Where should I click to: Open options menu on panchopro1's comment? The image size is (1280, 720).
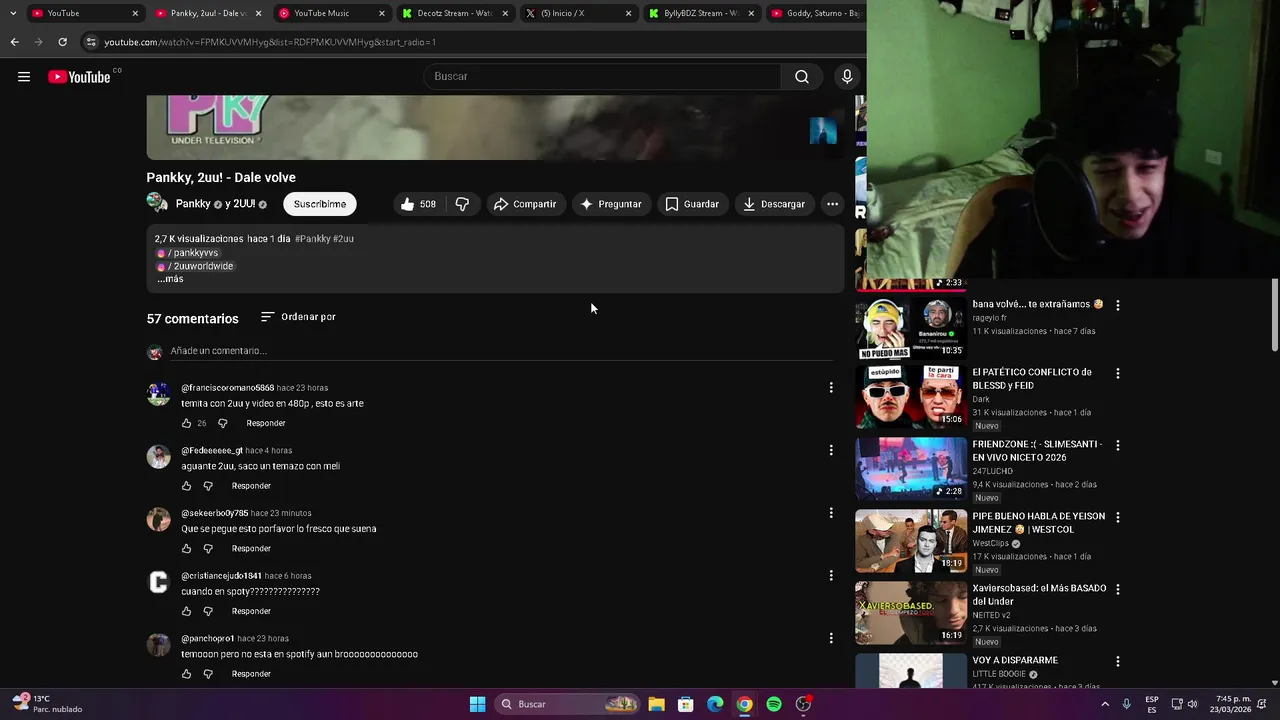(830, 638)
